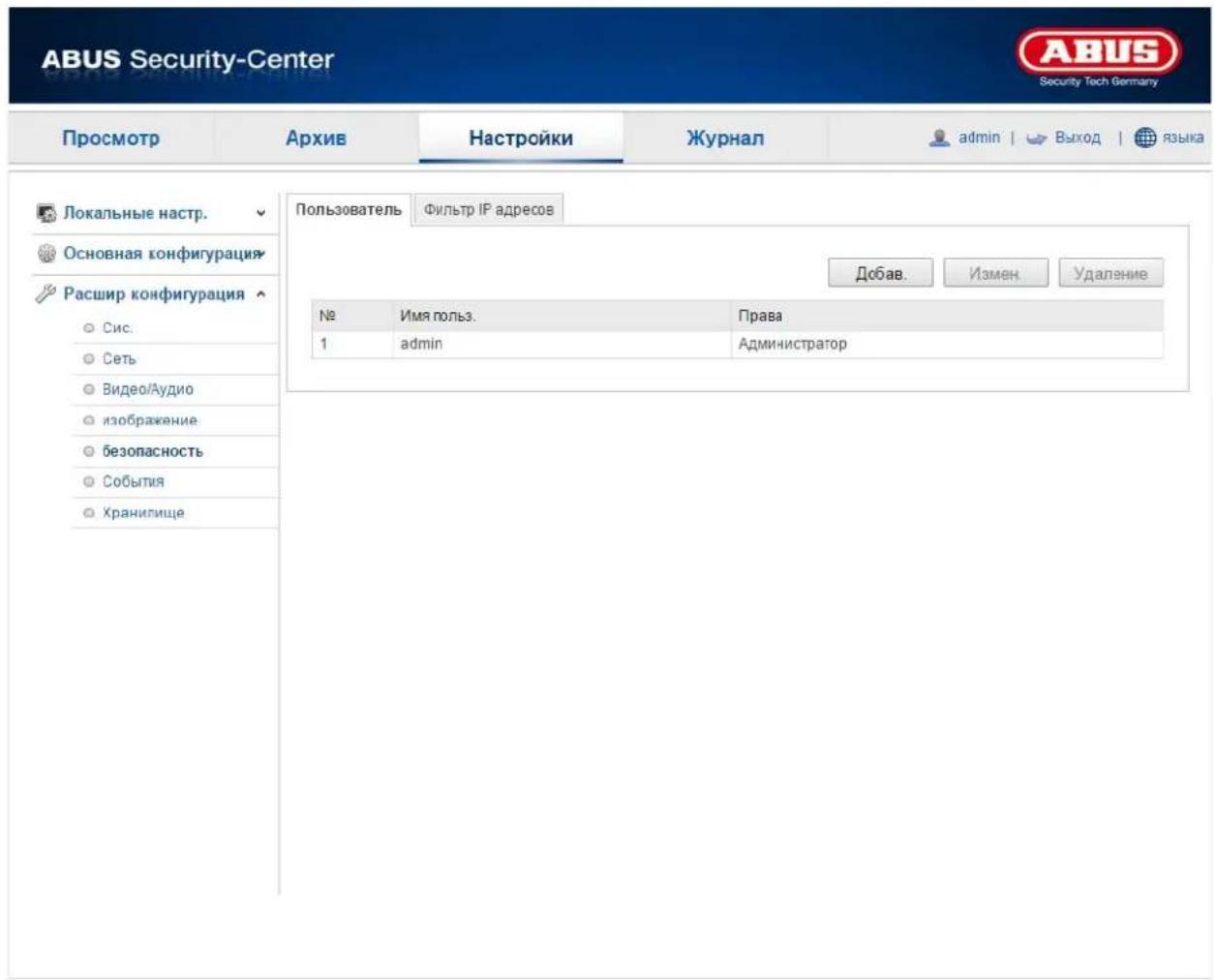Open the языка language selector

click(1183, 138)
